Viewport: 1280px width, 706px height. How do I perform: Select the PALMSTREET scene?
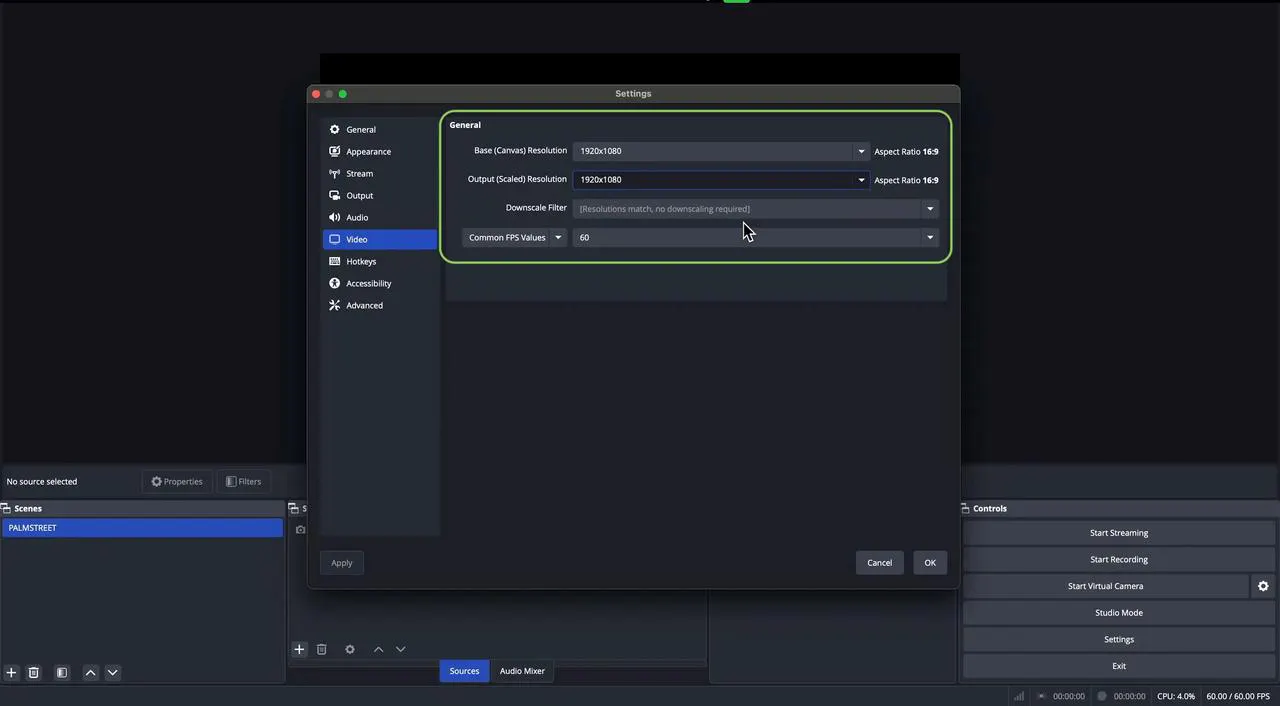click(142, 528)
